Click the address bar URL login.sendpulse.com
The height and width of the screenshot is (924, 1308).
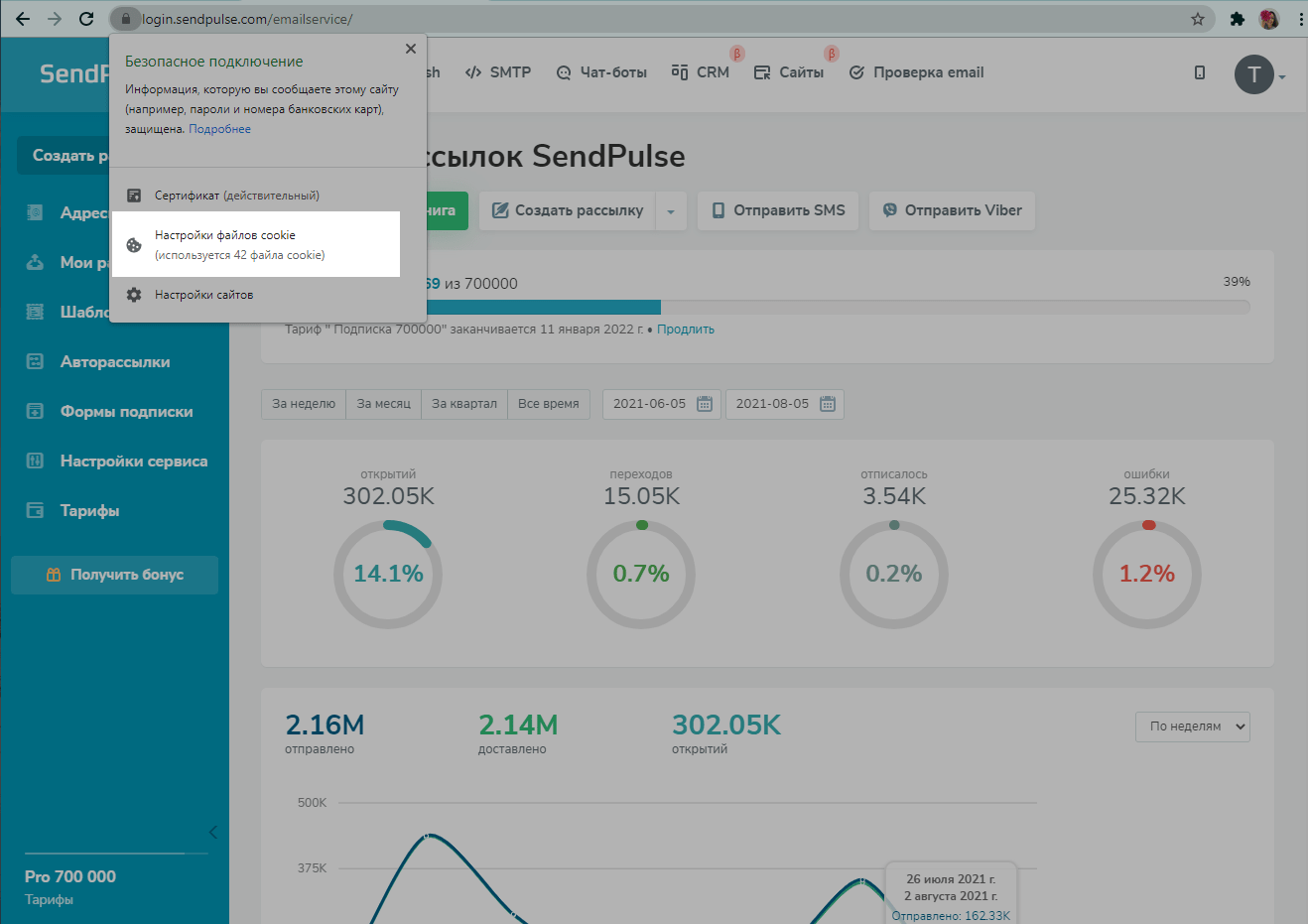click(247, 19)
